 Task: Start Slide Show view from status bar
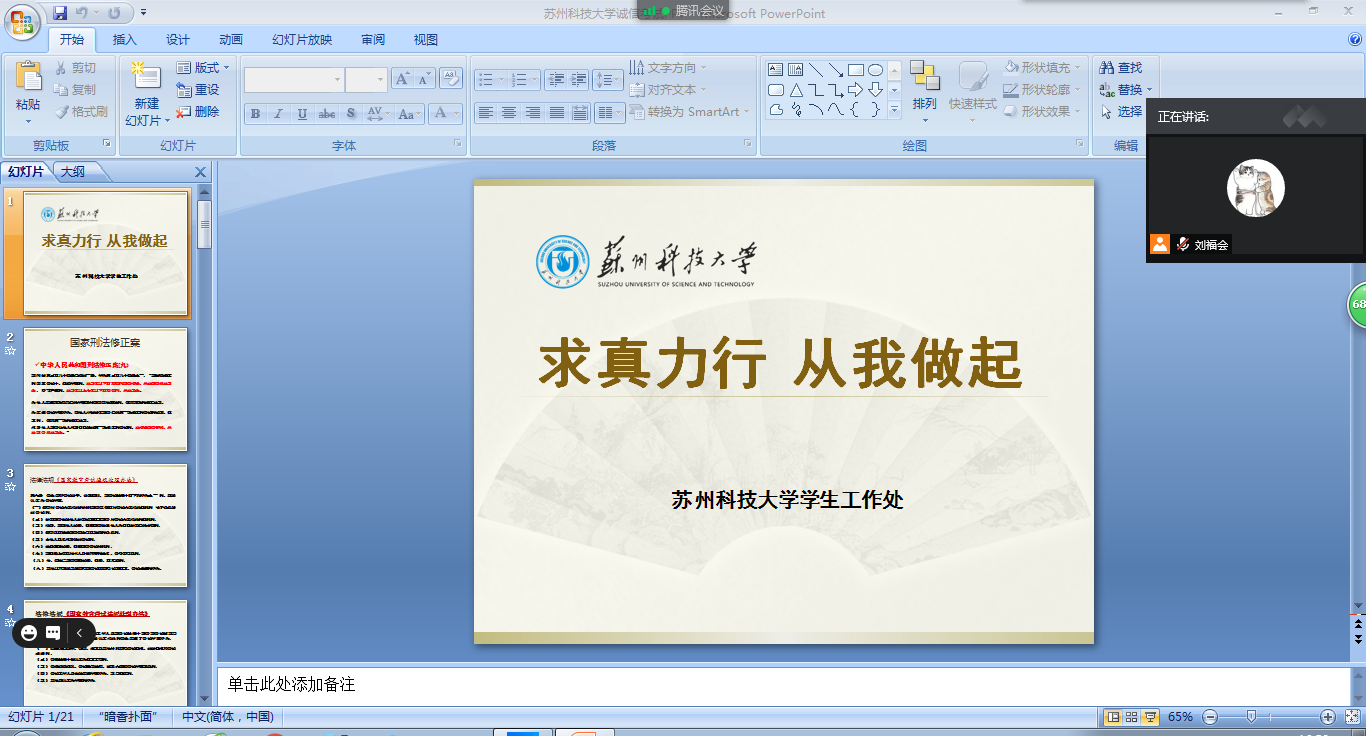coord(1150,717)
